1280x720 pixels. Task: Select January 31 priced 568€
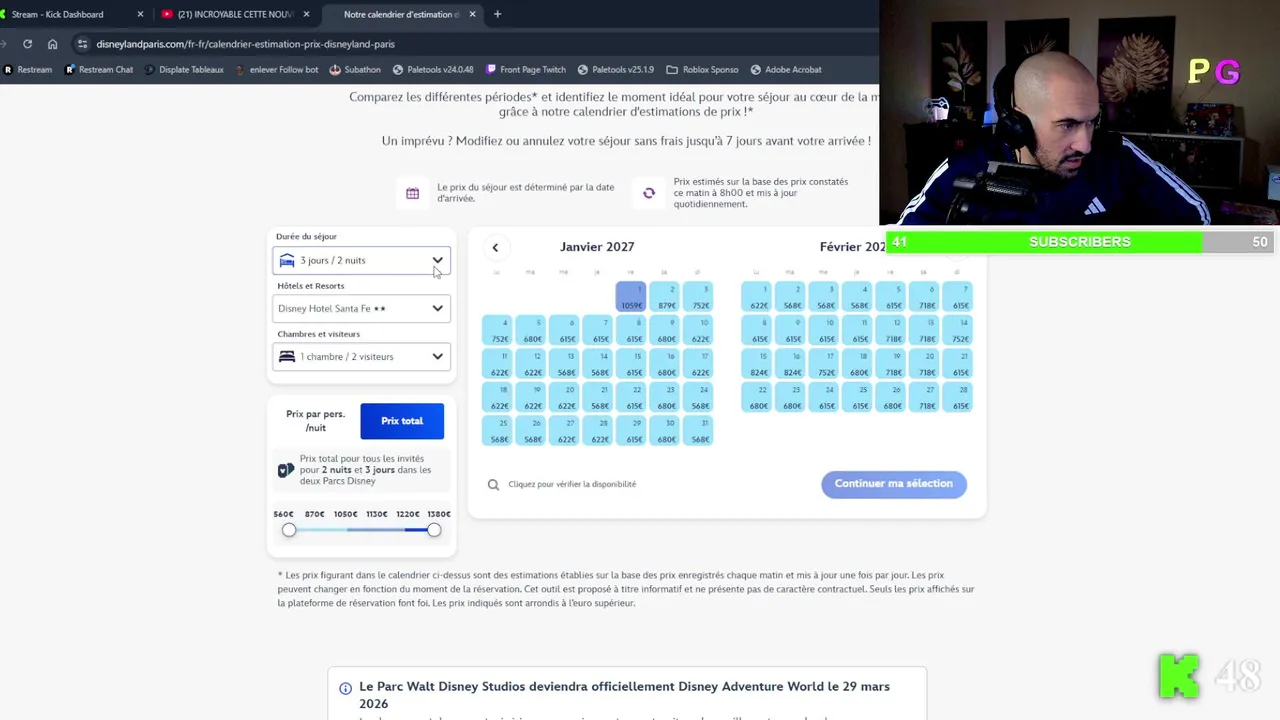698,431
